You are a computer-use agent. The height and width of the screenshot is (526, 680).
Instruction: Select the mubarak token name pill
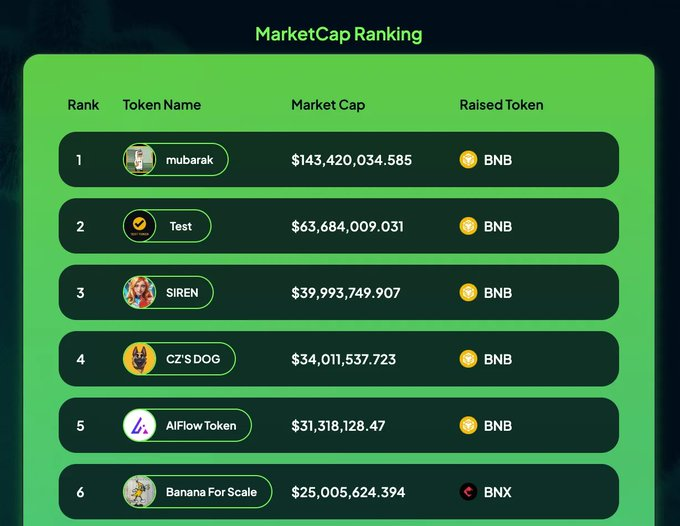pyautogui.click(x=176, y=160)
